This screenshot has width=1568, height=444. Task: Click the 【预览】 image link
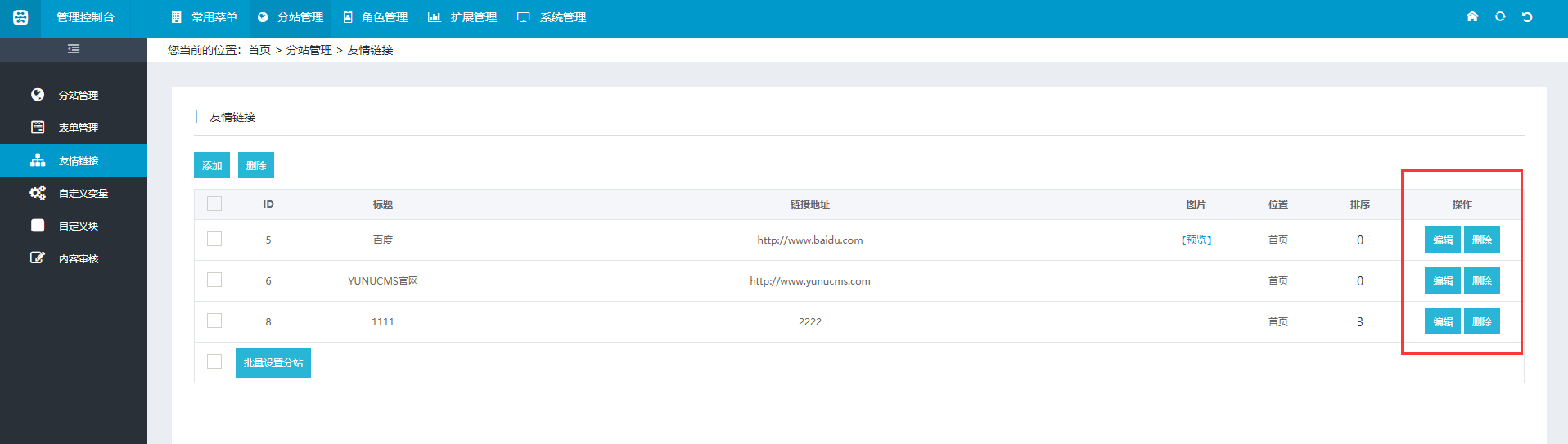pyautogui.click(x=1196, y=240)
